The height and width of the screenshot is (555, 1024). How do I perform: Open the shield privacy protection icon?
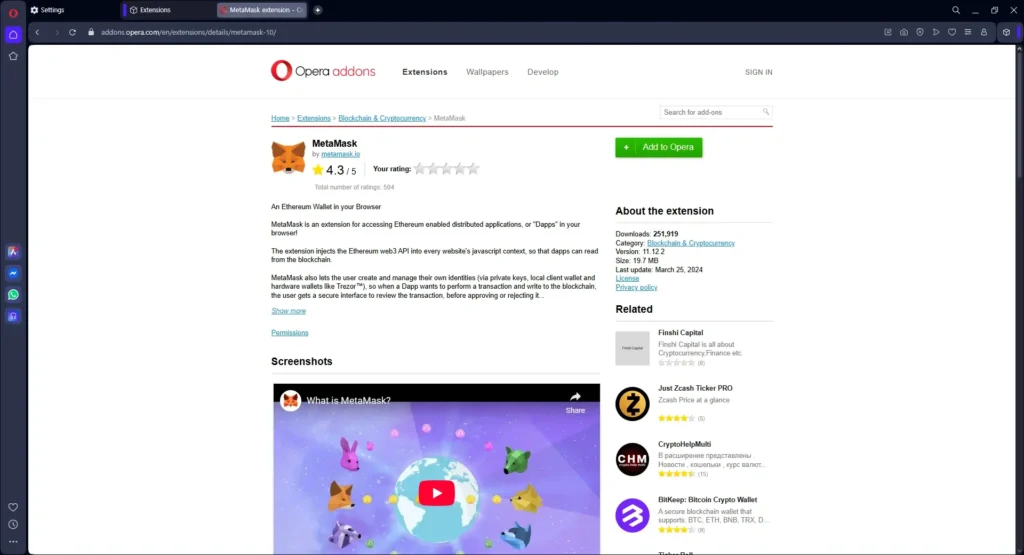coord(920,32)
